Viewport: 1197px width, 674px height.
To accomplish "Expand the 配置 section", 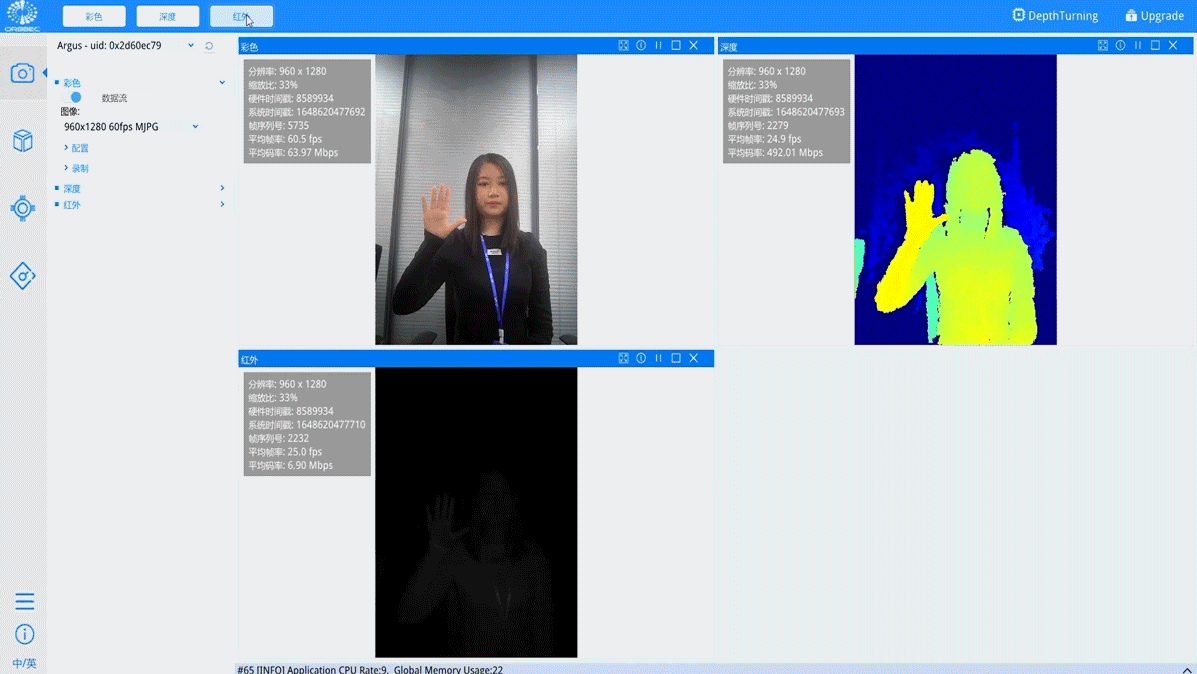I will coord(77,148).
